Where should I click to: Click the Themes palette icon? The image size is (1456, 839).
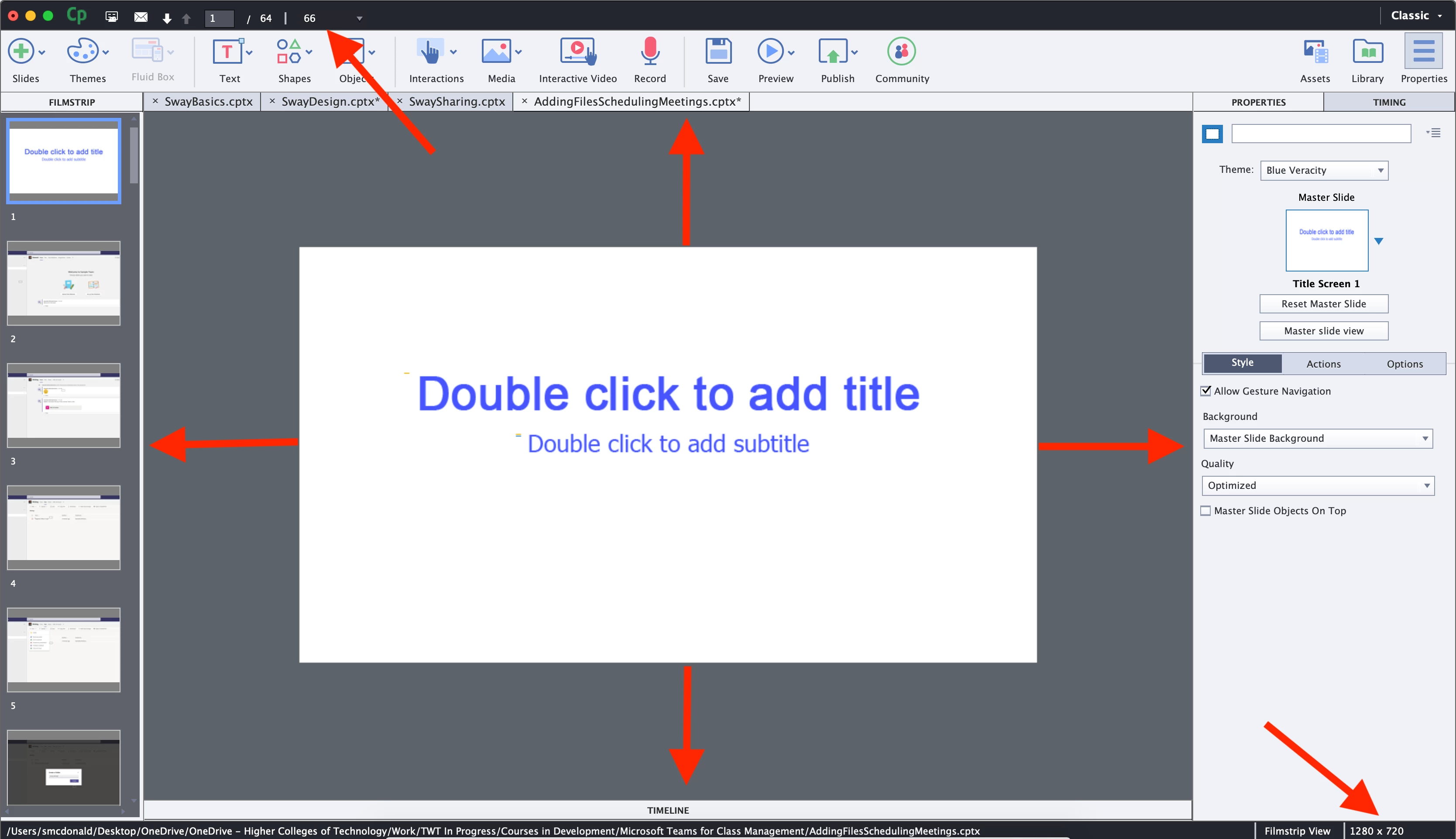coord(83,51)
